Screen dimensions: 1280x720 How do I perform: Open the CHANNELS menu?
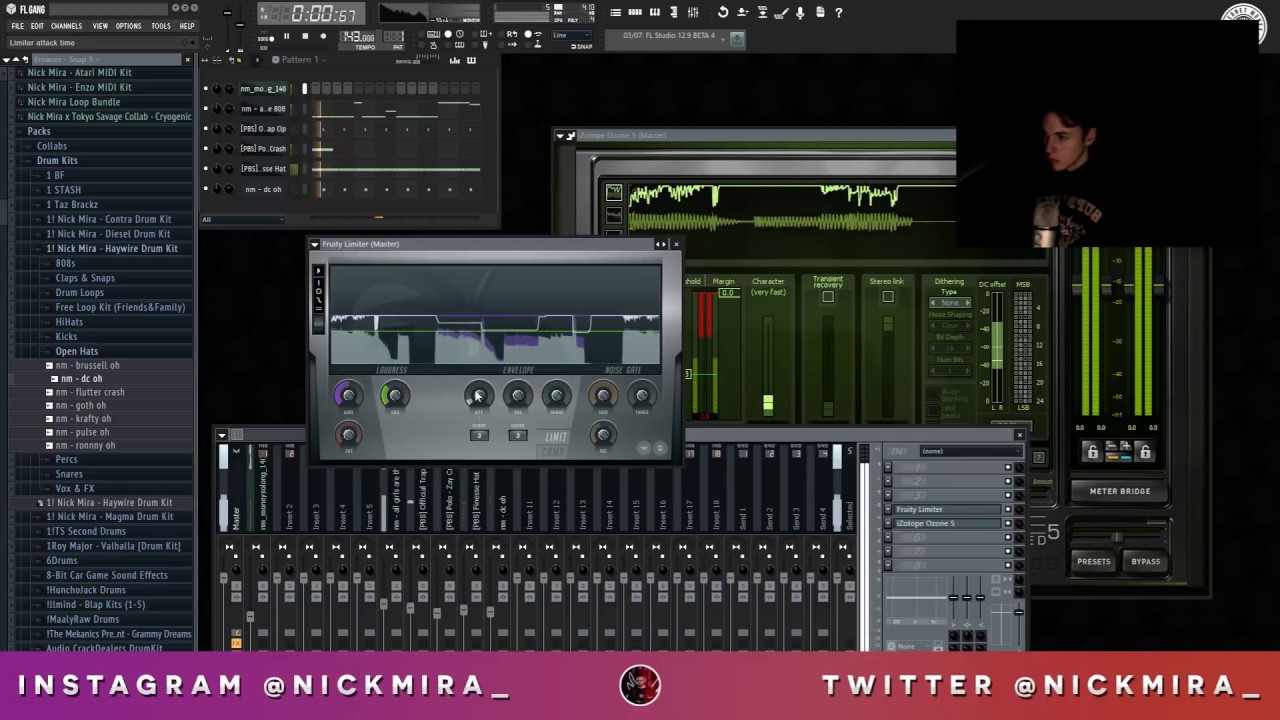(66, 26)
